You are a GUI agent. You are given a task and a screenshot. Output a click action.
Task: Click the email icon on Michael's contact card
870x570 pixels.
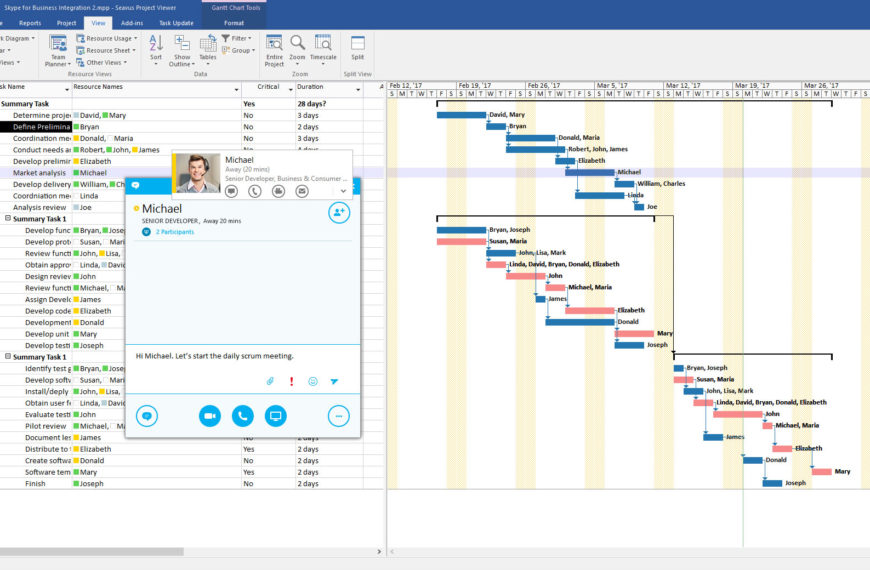point(302,191)
